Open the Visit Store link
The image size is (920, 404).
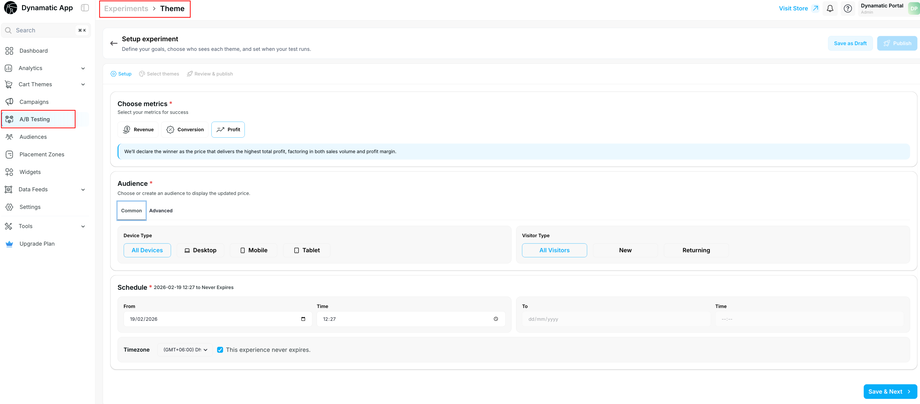[798, 9]
